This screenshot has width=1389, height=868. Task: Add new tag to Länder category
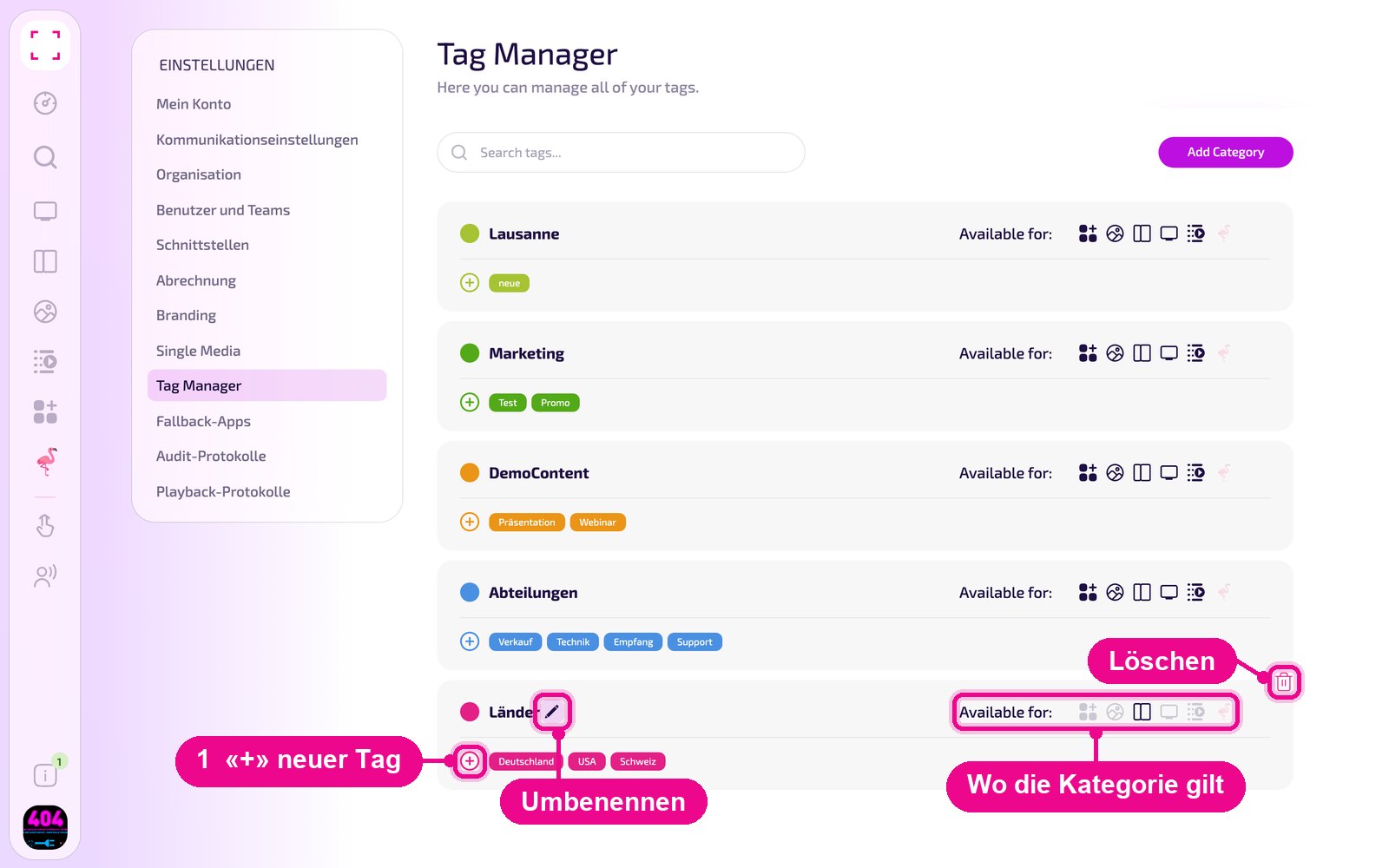tap(470, 761)
